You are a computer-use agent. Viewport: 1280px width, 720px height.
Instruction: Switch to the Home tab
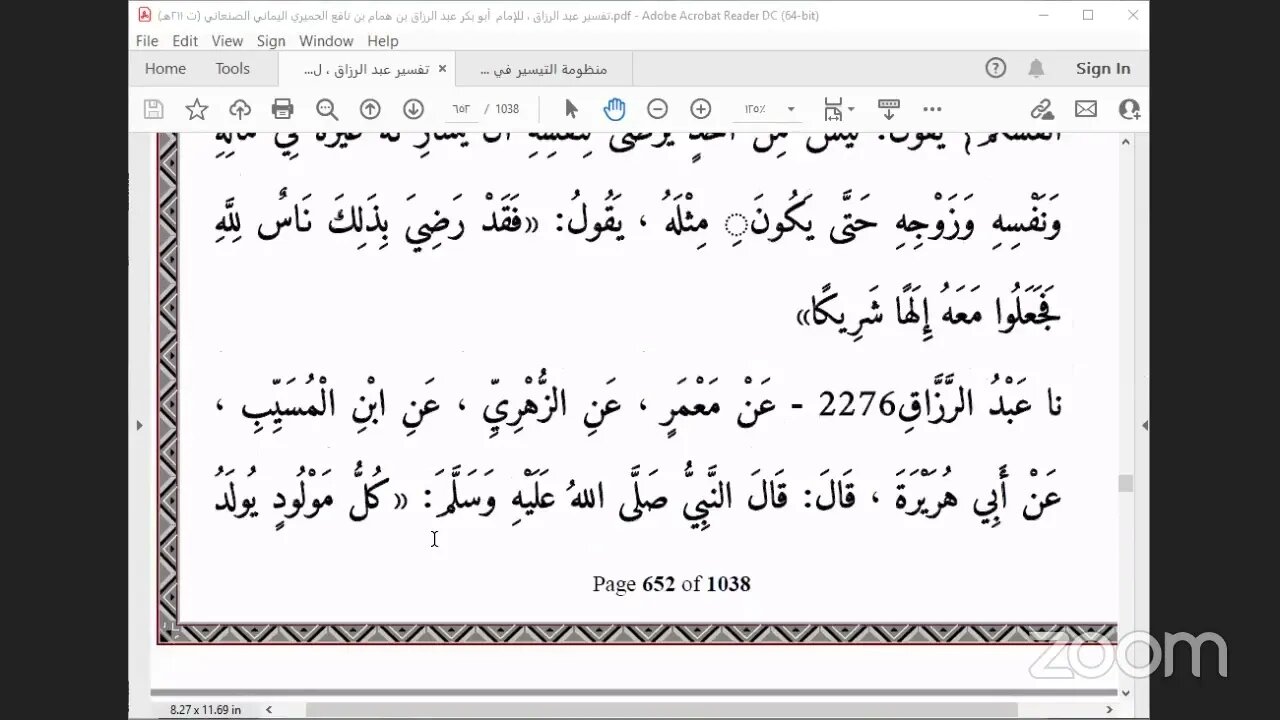(165, 68)
